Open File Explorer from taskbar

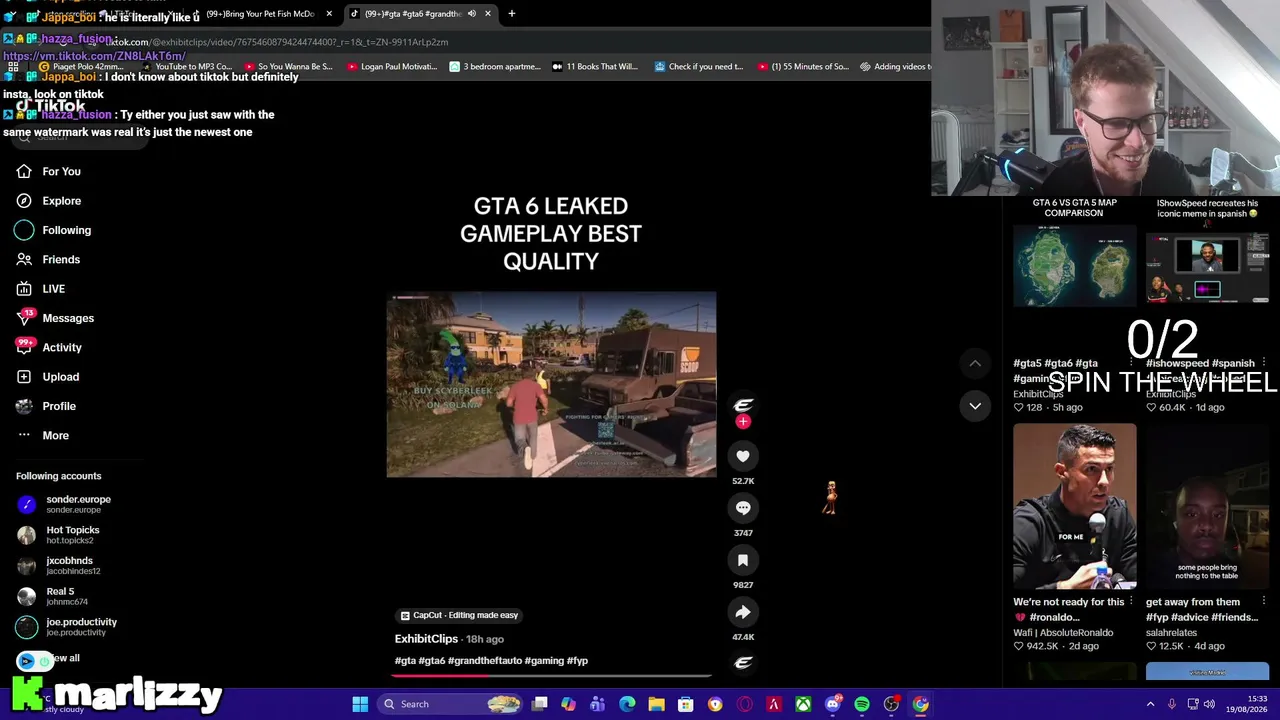656,704
